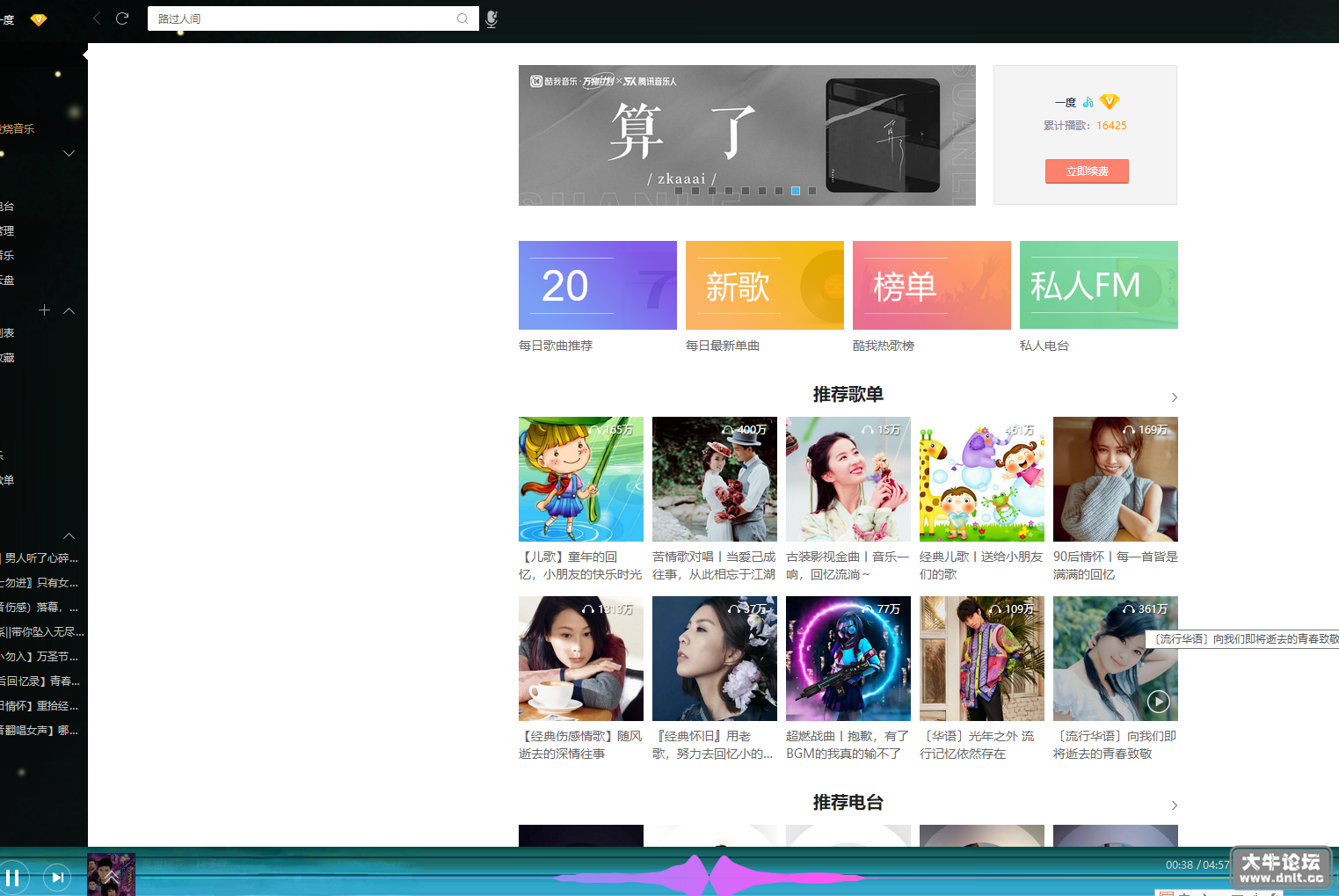Open the 苦情歌对唱 playlist cover

pos(715,479)
